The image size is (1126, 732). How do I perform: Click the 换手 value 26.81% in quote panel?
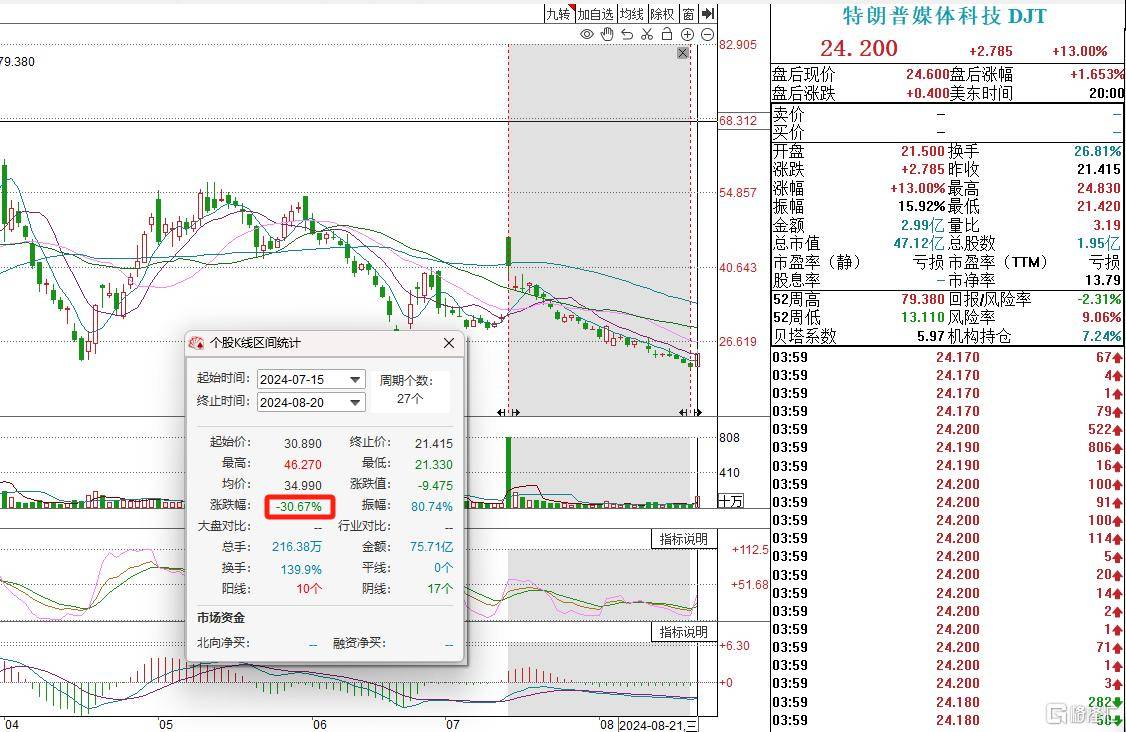pos(1097,152)
